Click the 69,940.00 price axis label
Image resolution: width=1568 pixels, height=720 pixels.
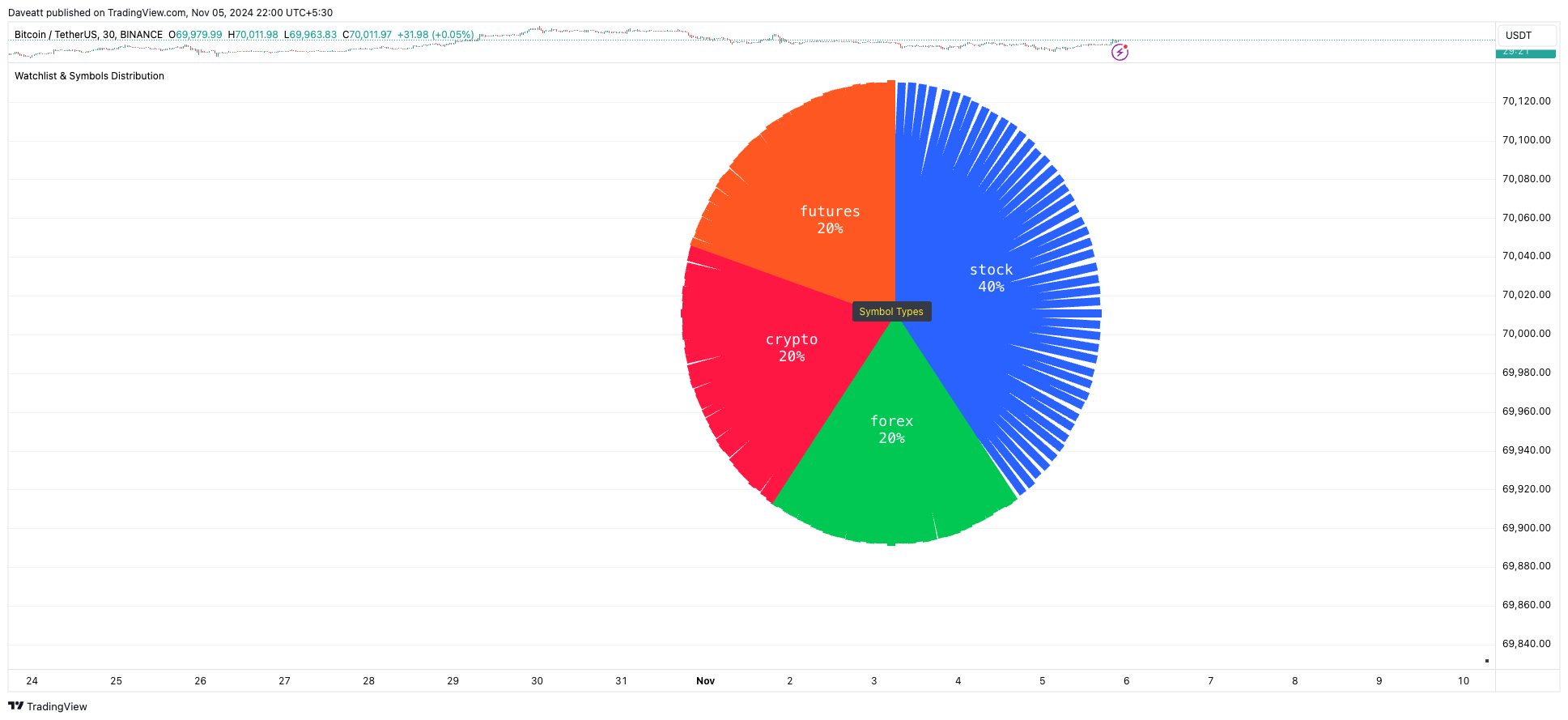click(1527, 450)
